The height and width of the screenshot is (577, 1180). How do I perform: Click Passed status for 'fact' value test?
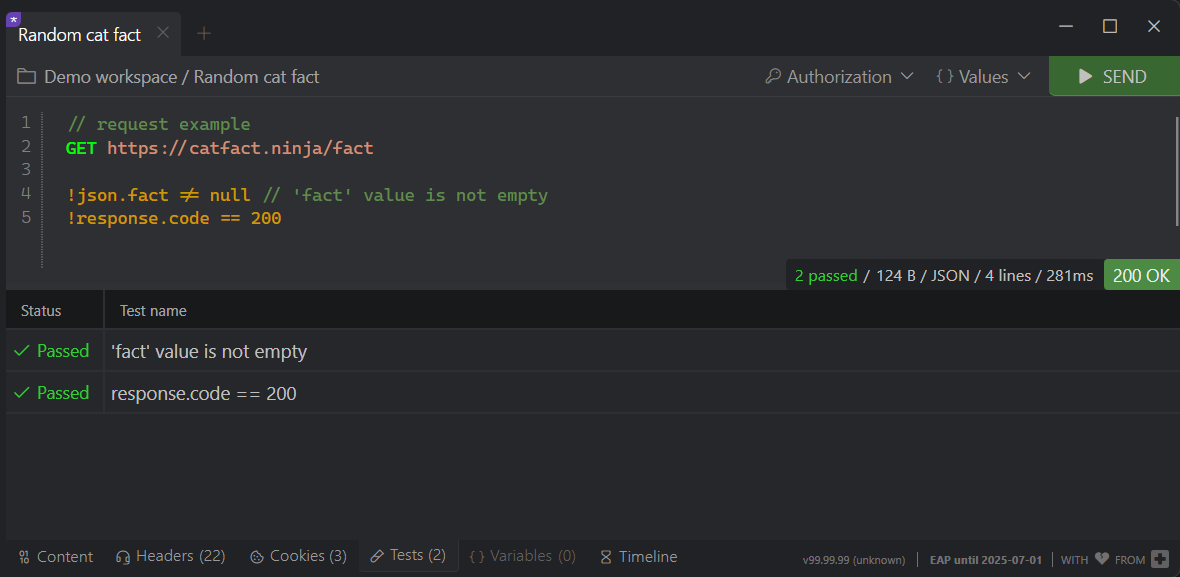[63, 351]
